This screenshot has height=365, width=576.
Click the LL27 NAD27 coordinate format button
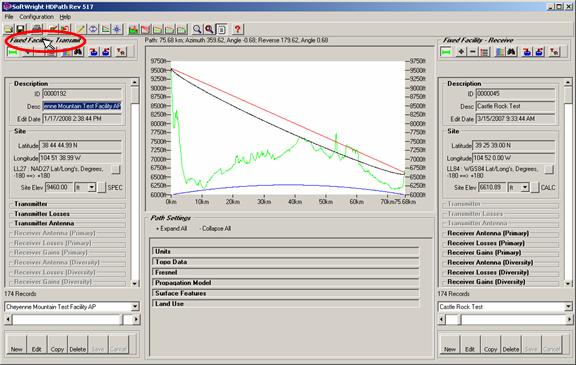click(x=116, y=170)
